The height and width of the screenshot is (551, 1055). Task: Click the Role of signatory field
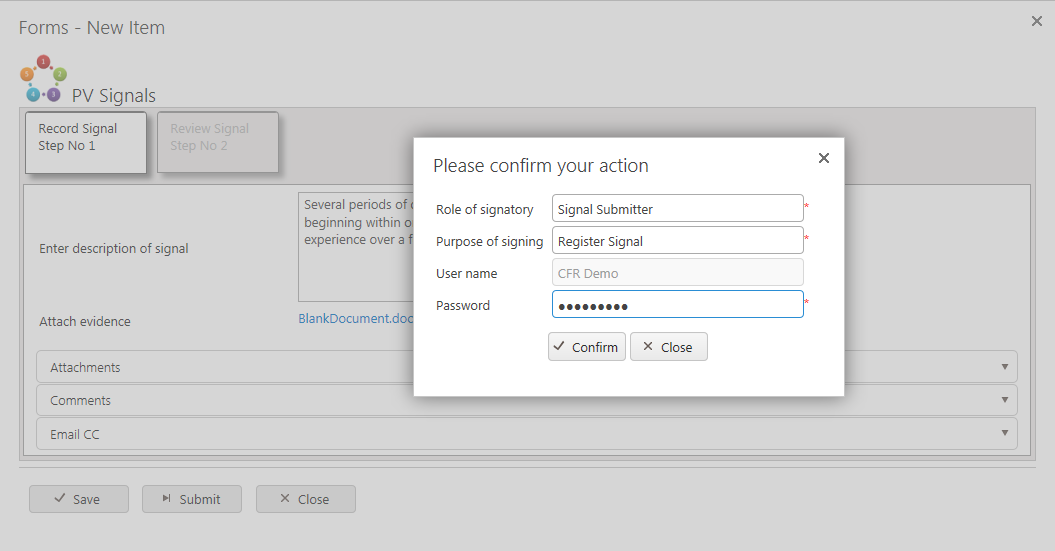point(677,209)
